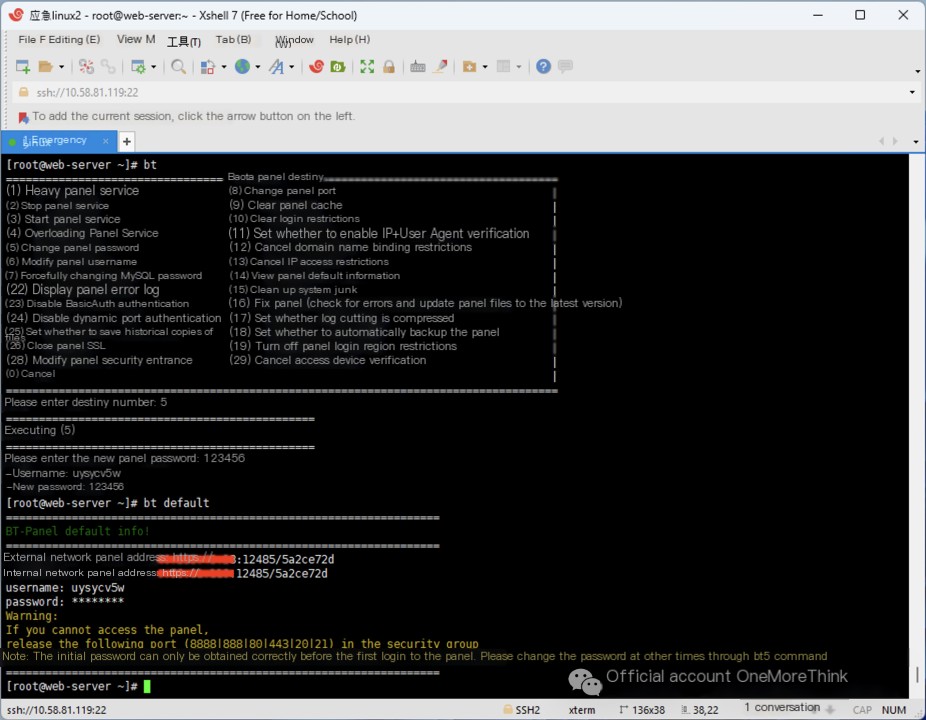Click the Xshell app icon in title bar
The height and width of the screenshot is (720, 926).
click(17, 15)
